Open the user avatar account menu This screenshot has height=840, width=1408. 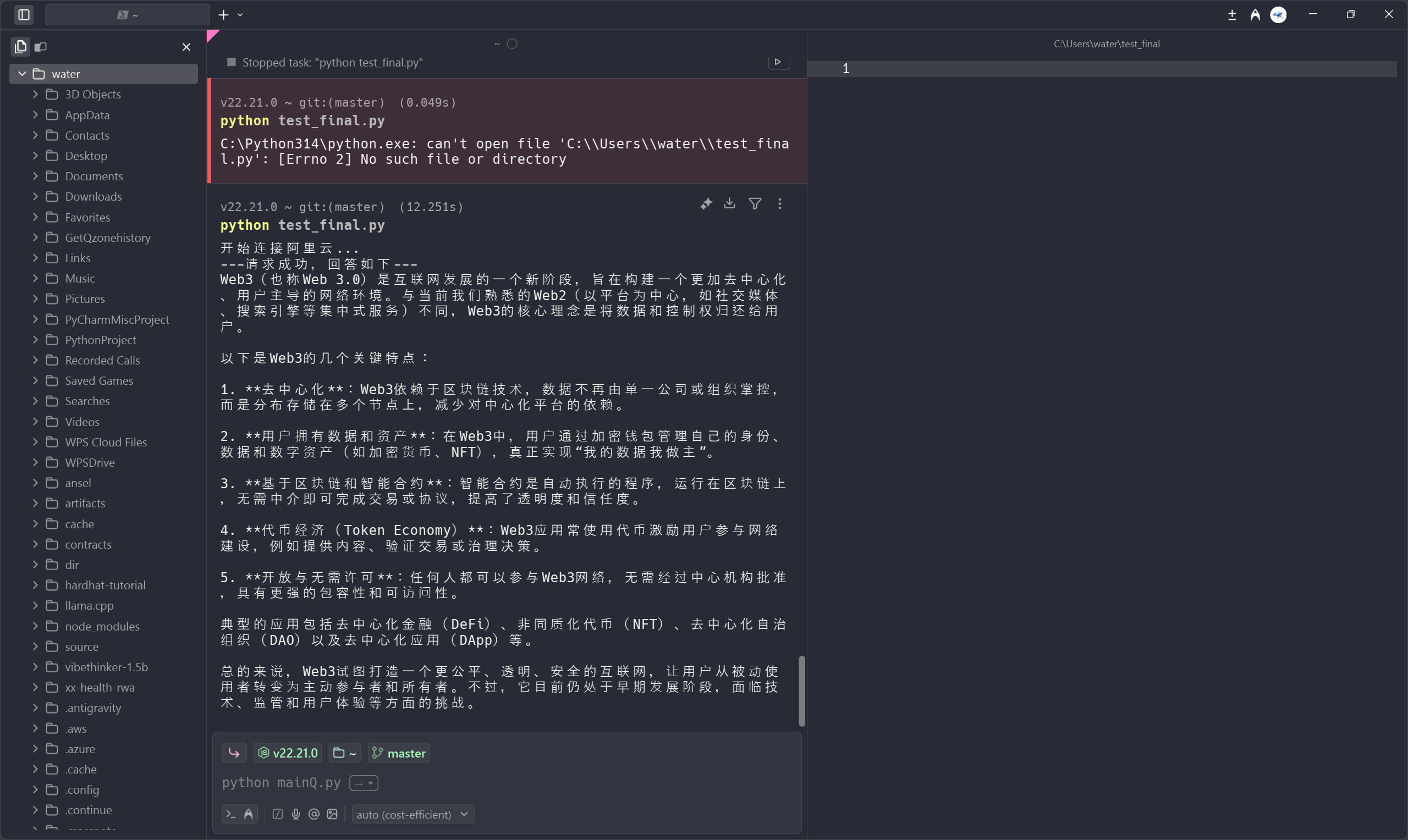point(1278,15)
